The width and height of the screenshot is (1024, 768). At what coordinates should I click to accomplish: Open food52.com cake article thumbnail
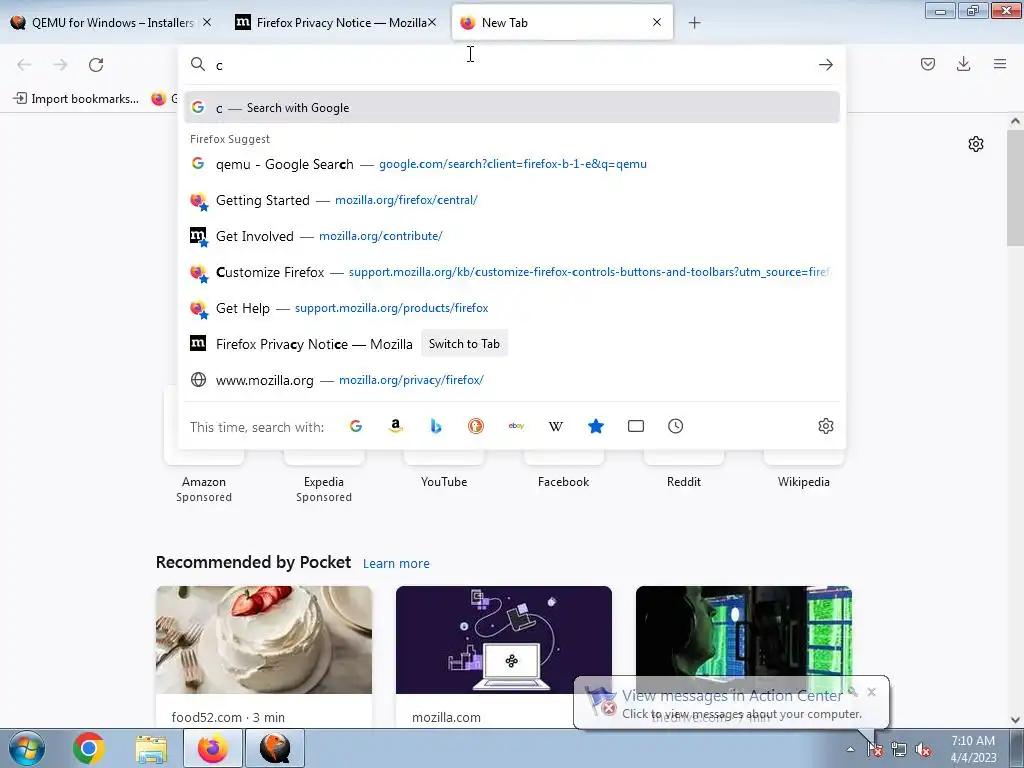coord(264,640)
